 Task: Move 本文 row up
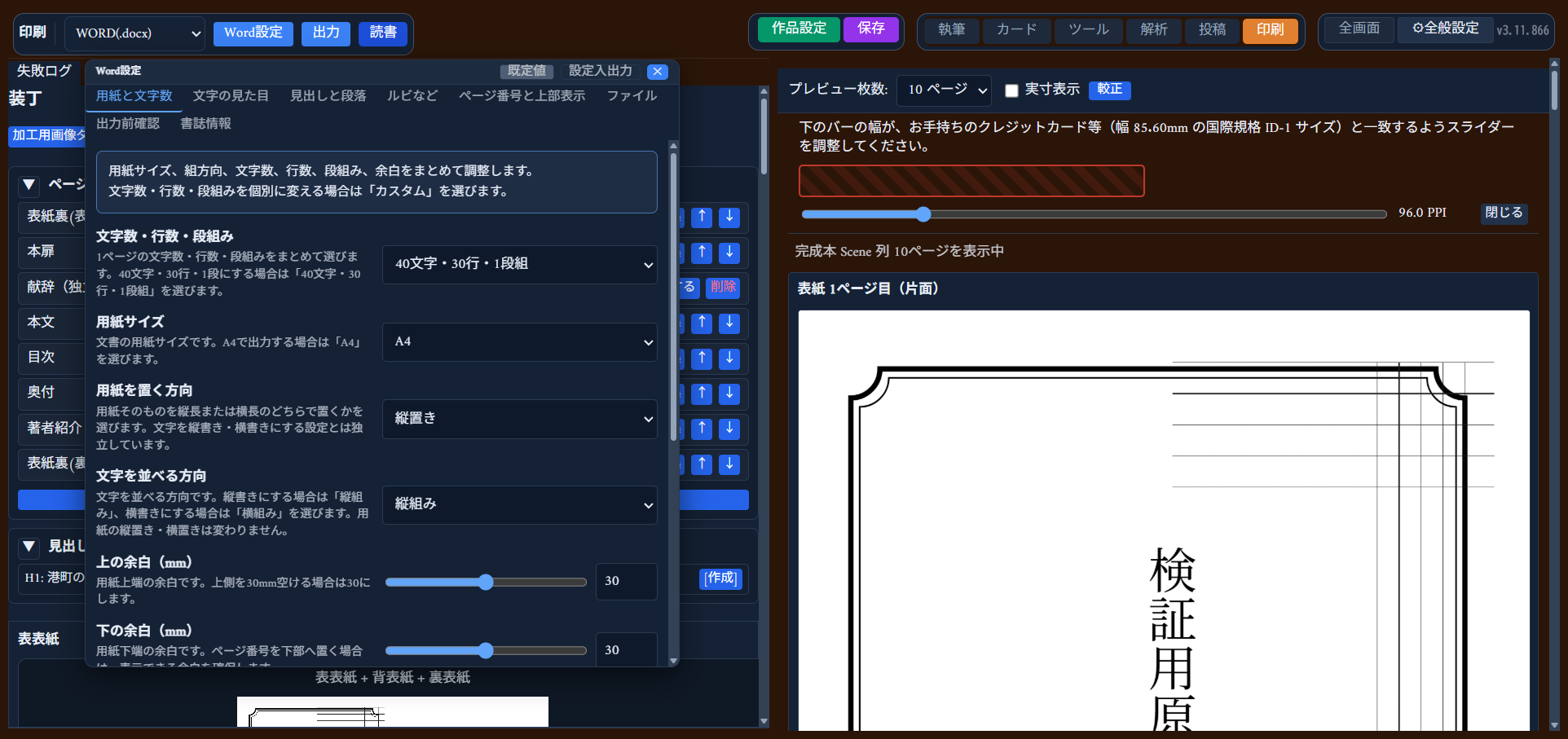[x=702, y=323]
